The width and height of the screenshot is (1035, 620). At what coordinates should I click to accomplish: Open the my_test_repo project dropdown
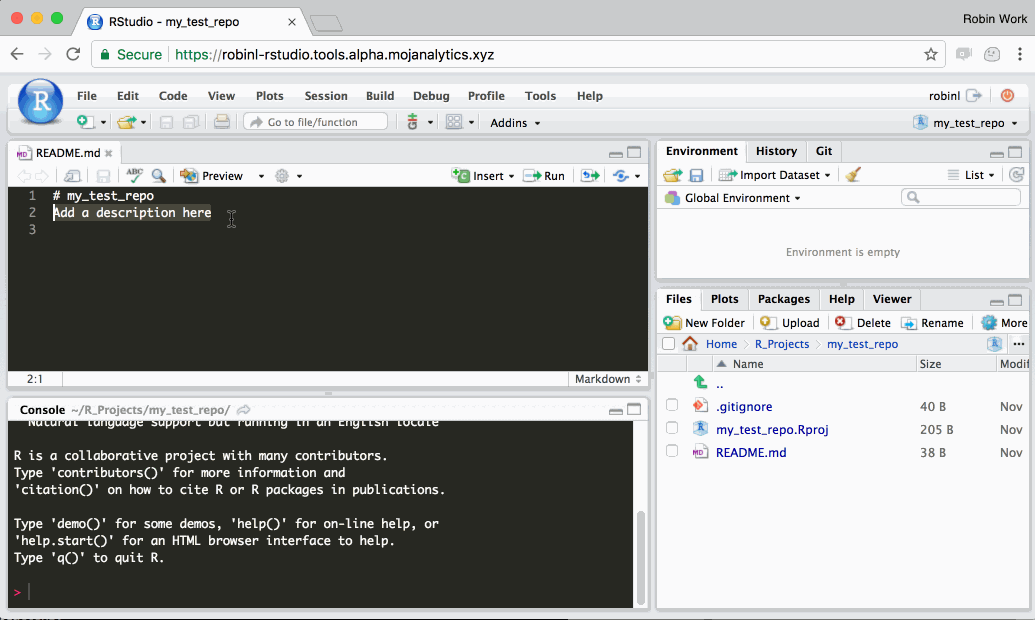966,123
